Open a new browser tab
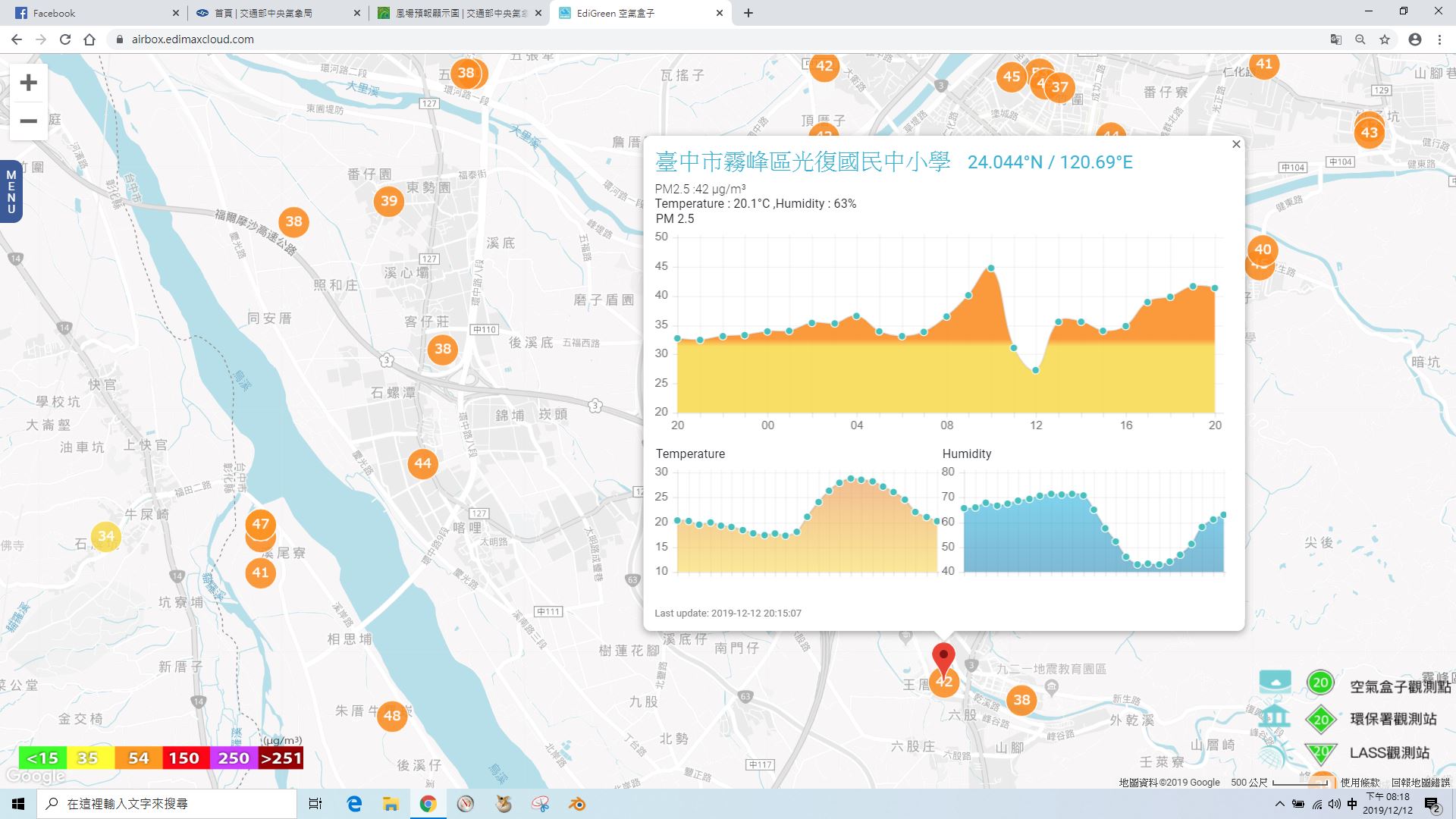This screenshot has height=819, width=1456. 748,13
